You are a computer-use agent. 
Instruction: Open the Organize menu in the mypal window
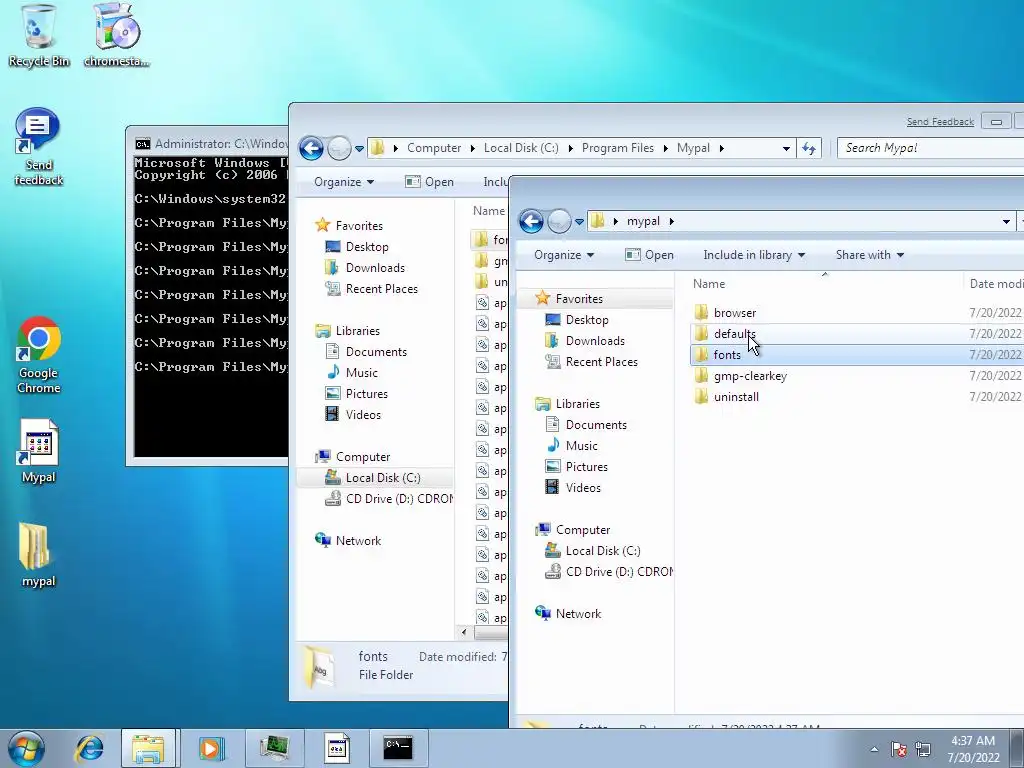click(564, 255)
